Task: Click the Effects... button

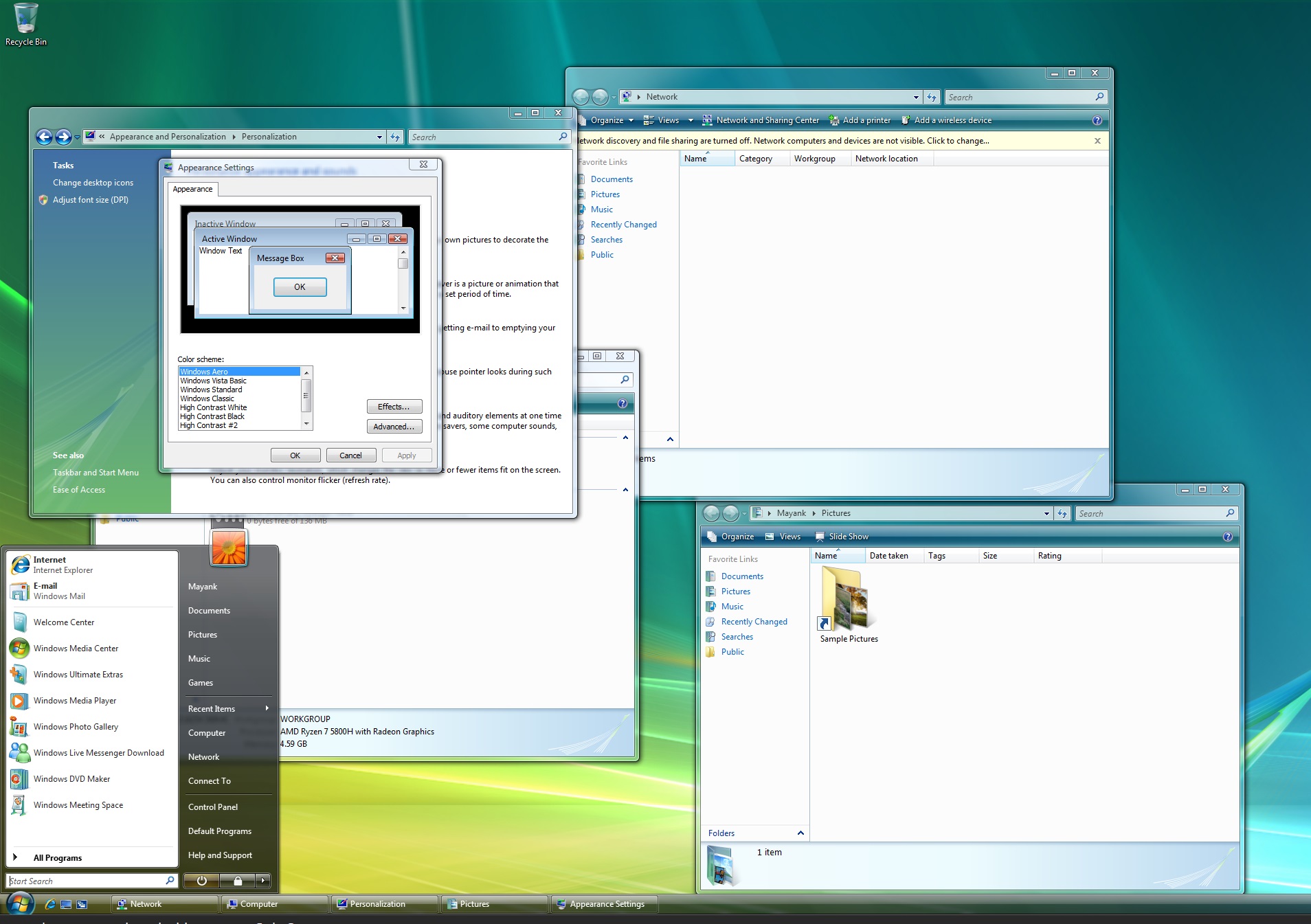Action: coord(394,406)
